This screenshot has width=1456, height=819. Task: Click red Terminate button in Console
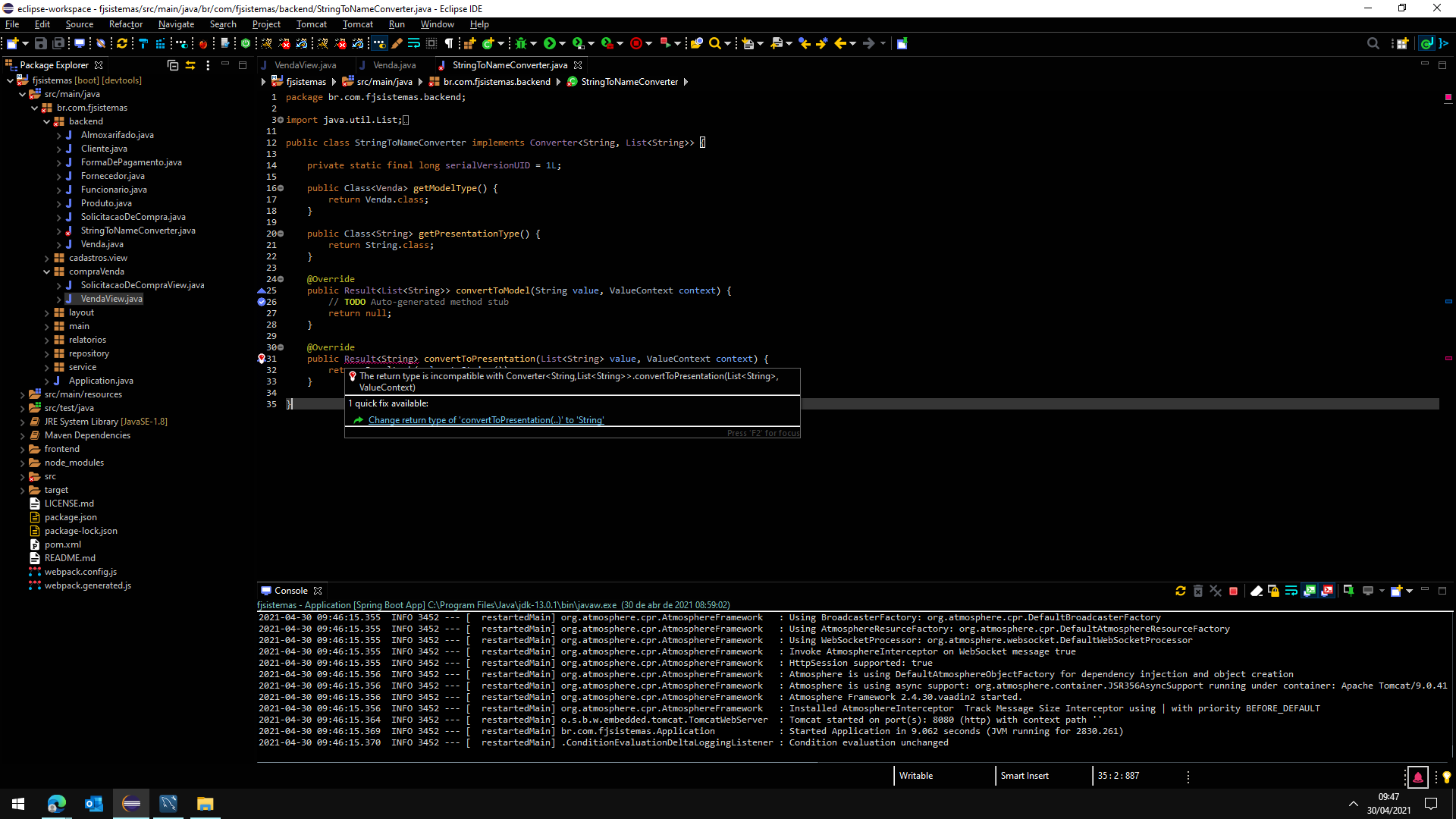coord(1233,591)
